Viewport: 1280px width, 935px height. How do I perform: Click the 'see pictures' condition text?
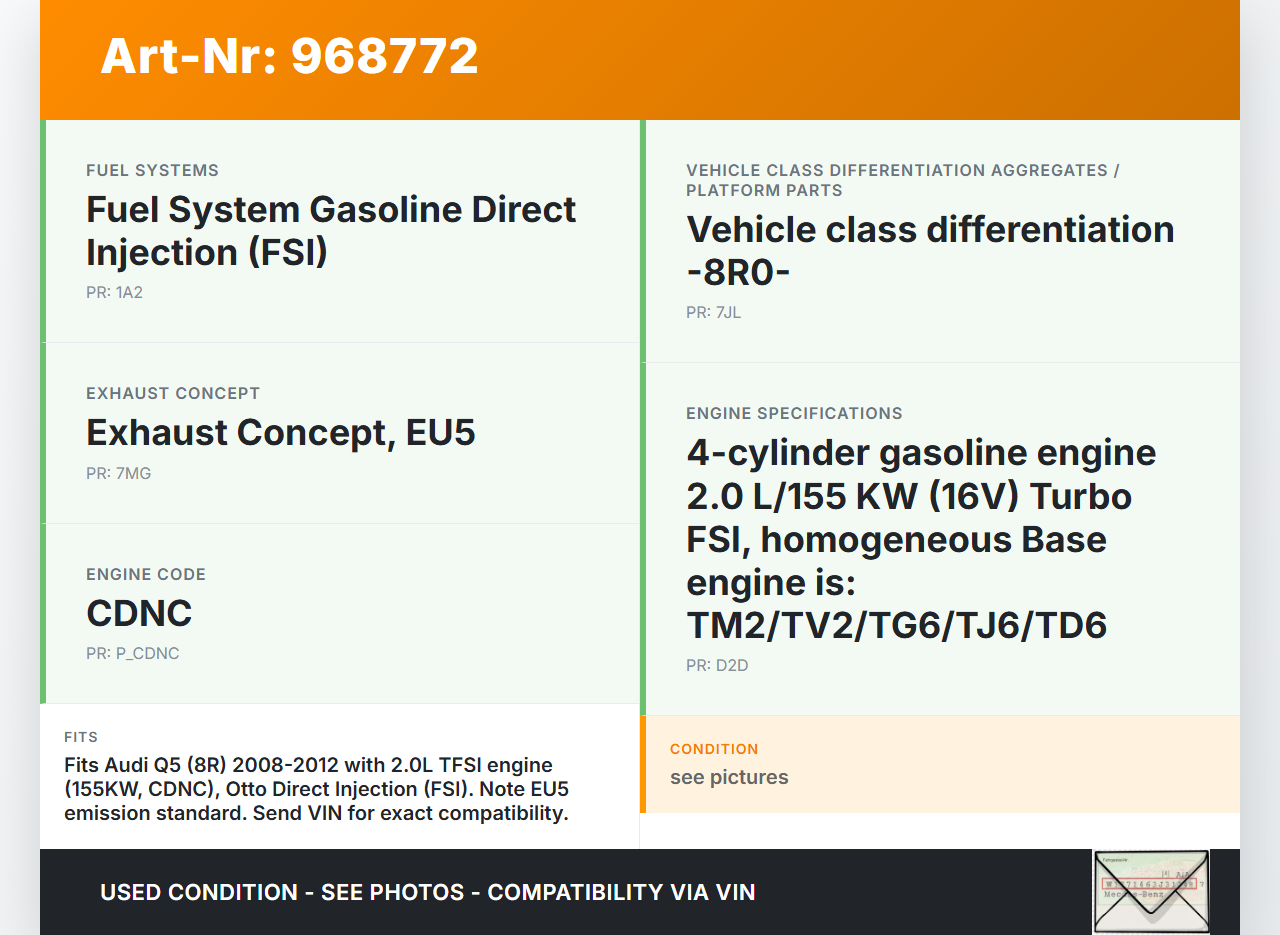click(728, 777)
